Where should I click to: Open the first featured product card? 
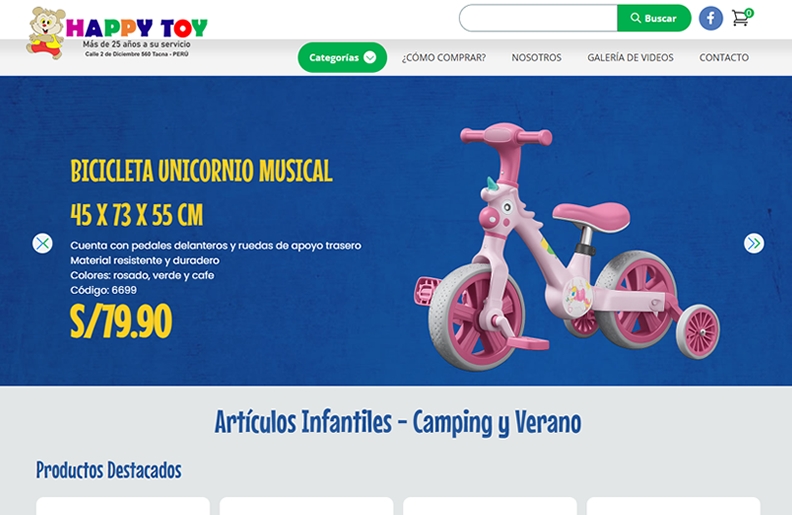pyautogui.click(x=123, y=506)
